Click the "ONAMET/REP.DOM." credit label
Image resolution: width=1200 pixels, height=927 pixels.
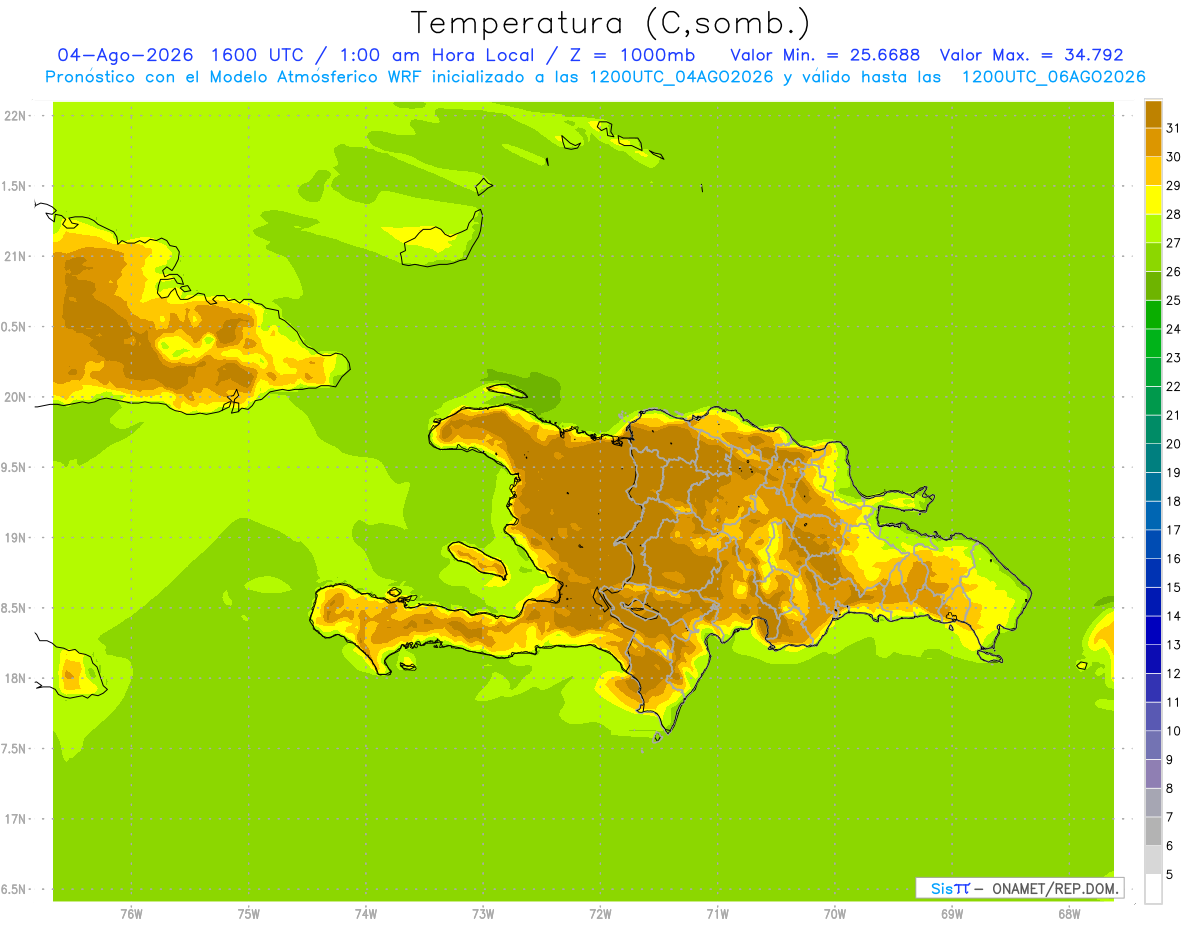1054,888
